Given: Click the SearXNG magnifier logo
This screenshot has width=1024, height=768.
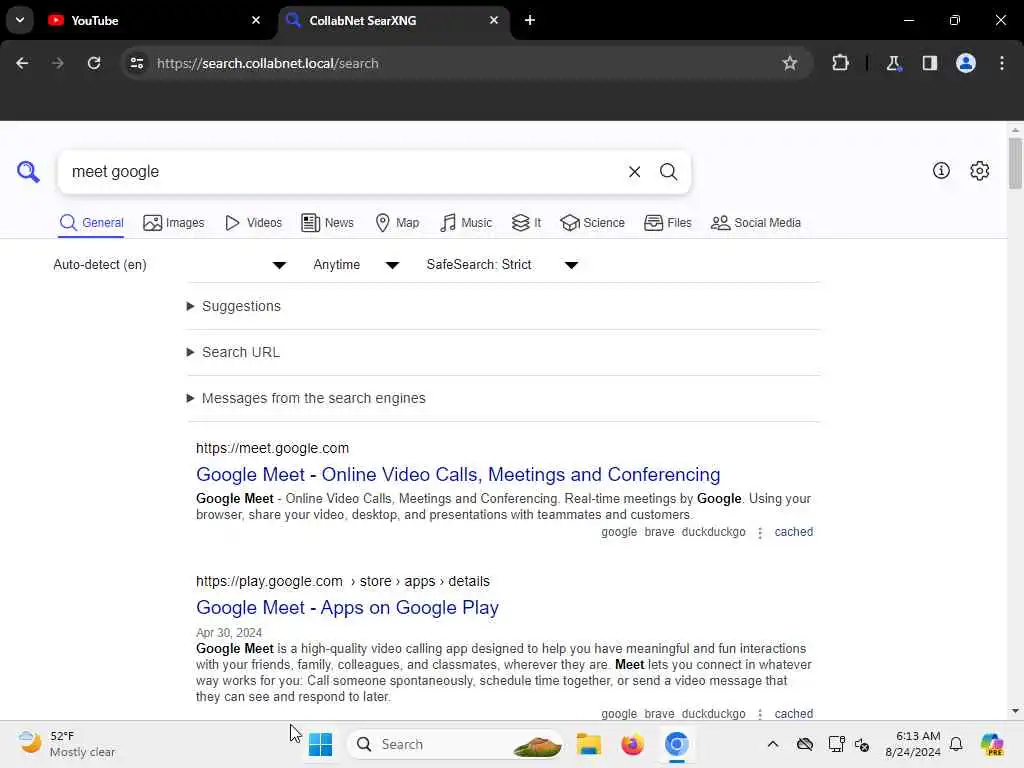Looking at the screenshot, I should pyautogui.click(x=28, y=172).
